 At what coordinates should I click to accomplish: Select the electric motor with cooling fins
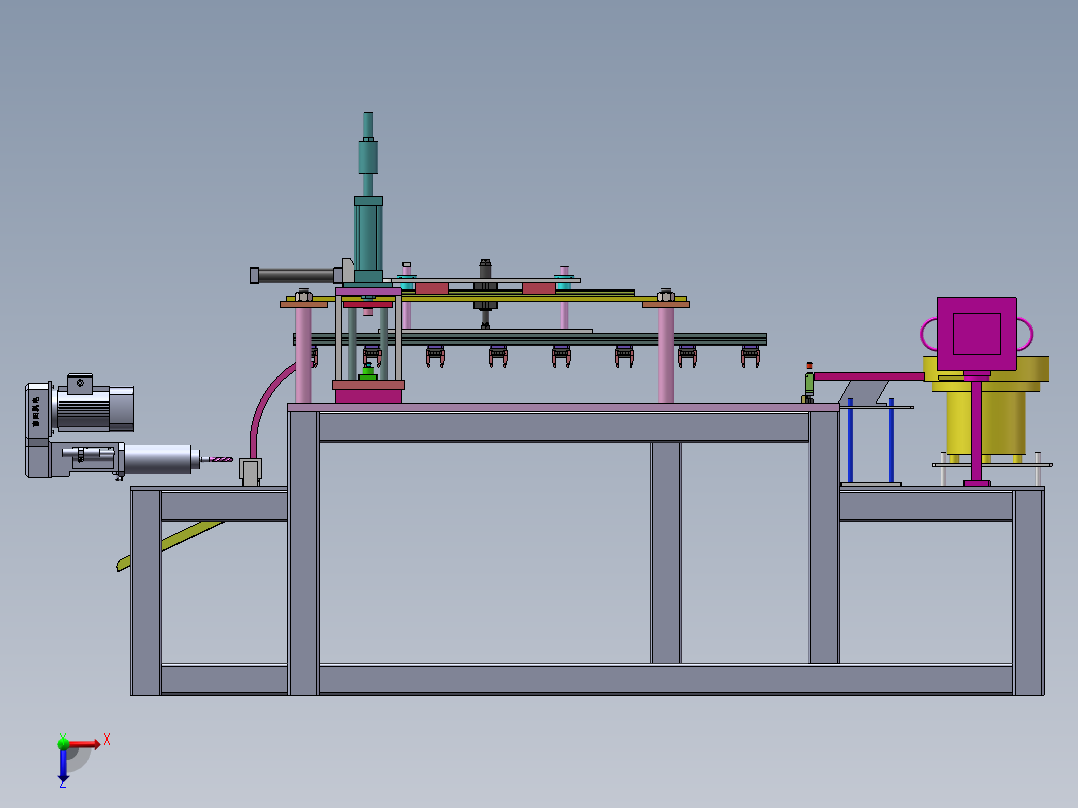click(x=95, y=403)
